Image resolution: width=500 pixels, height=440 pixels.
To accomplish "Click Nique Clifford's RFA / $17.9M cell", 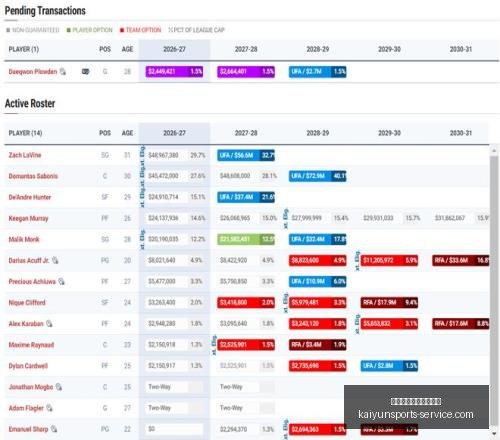I will 389,303.
